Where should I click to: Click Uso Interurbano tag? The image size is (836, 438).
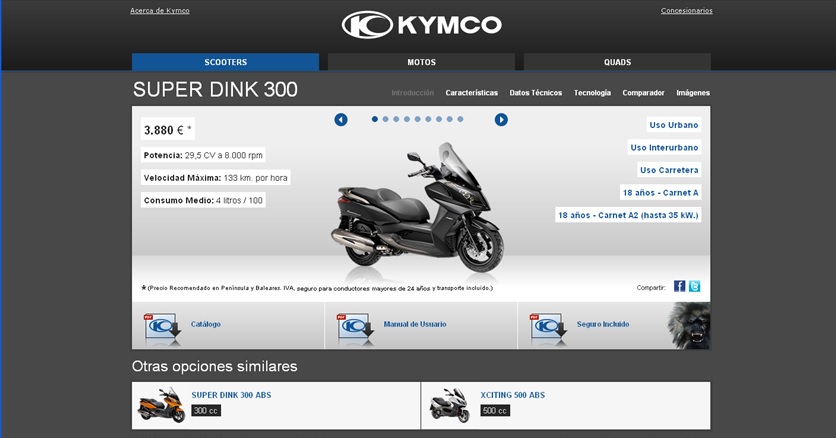(664, 148)
